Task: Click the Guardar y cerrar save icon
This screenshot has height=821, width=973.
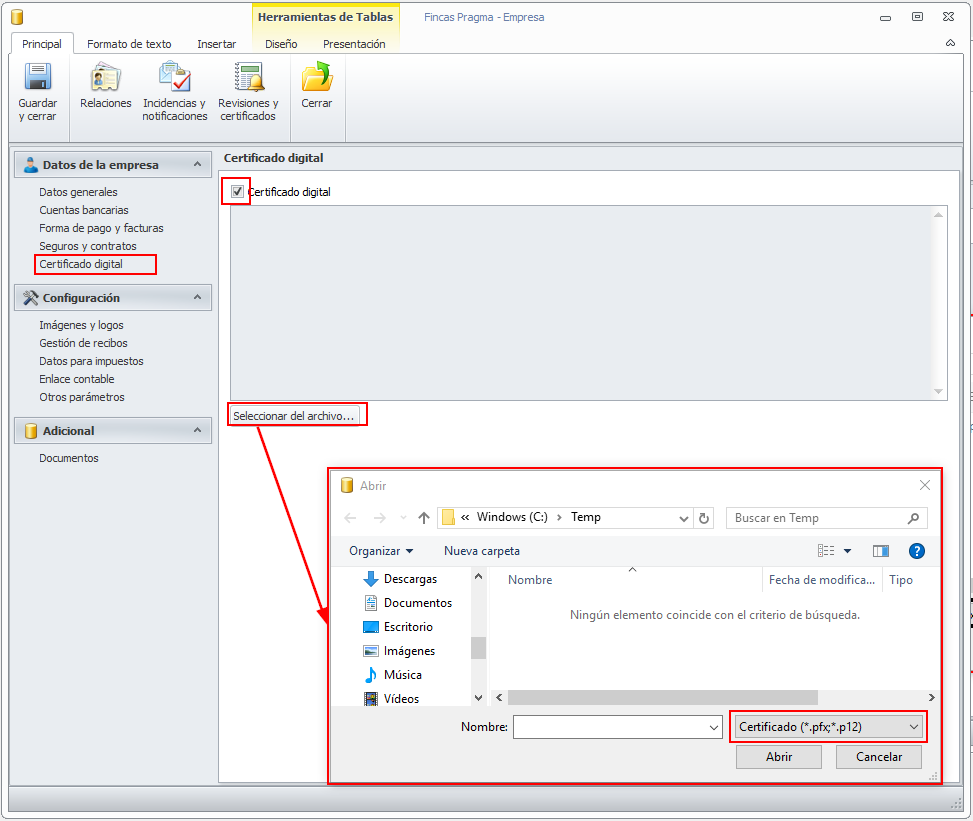Action: pyautogui.click(x=38, y=78)
